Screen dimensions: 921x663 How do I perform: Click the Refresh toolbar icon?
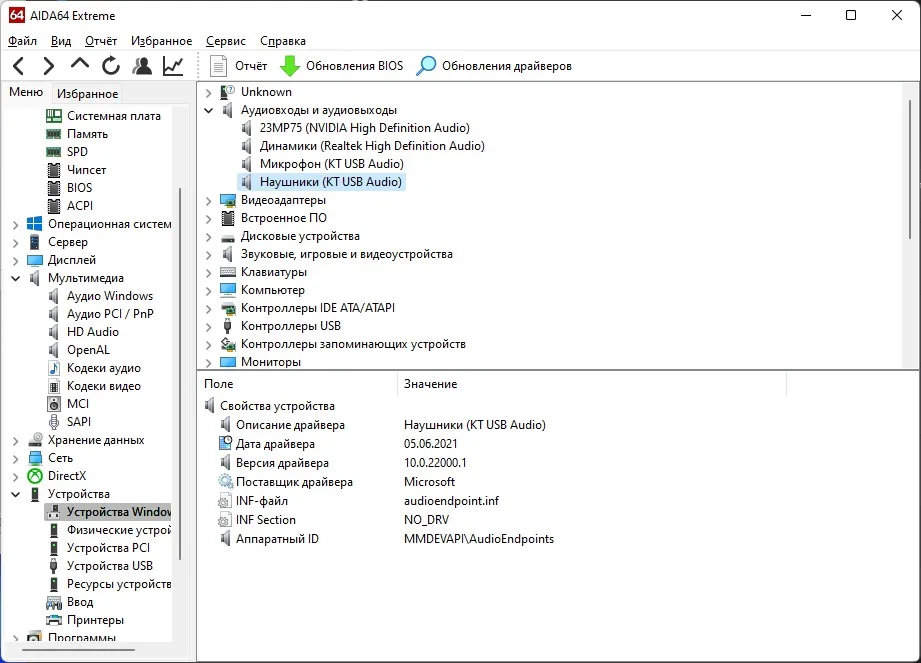110,66
